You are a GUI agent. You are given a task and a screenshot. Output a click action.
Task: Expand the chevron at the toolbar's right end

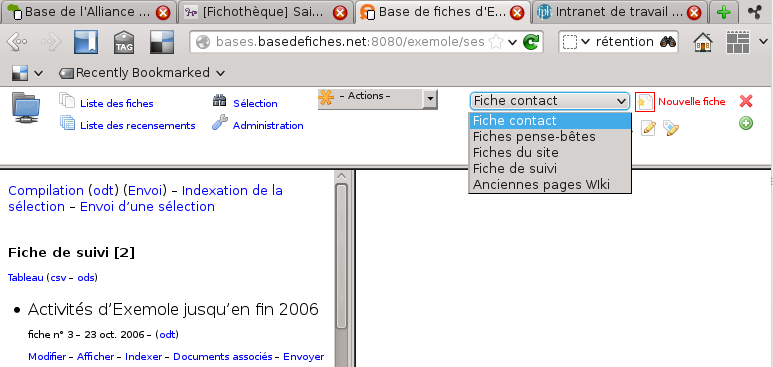click(x=763, y=42)
